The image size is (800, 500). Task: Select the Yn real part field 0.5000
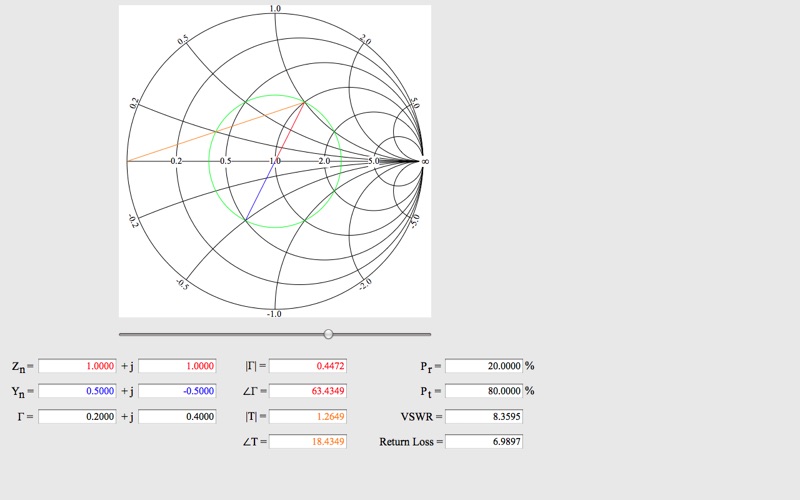[x=77, y=391]
